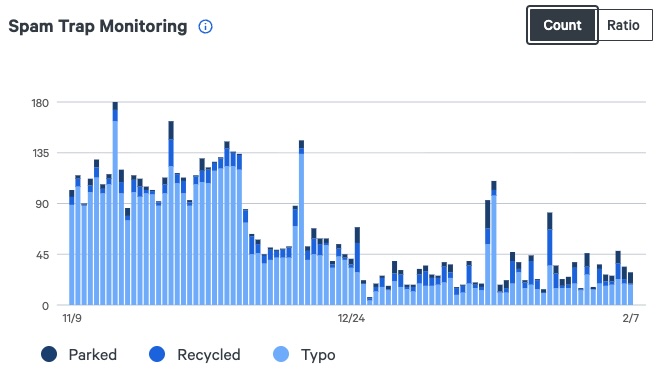Switch chart to Count view

pos(562,25)
